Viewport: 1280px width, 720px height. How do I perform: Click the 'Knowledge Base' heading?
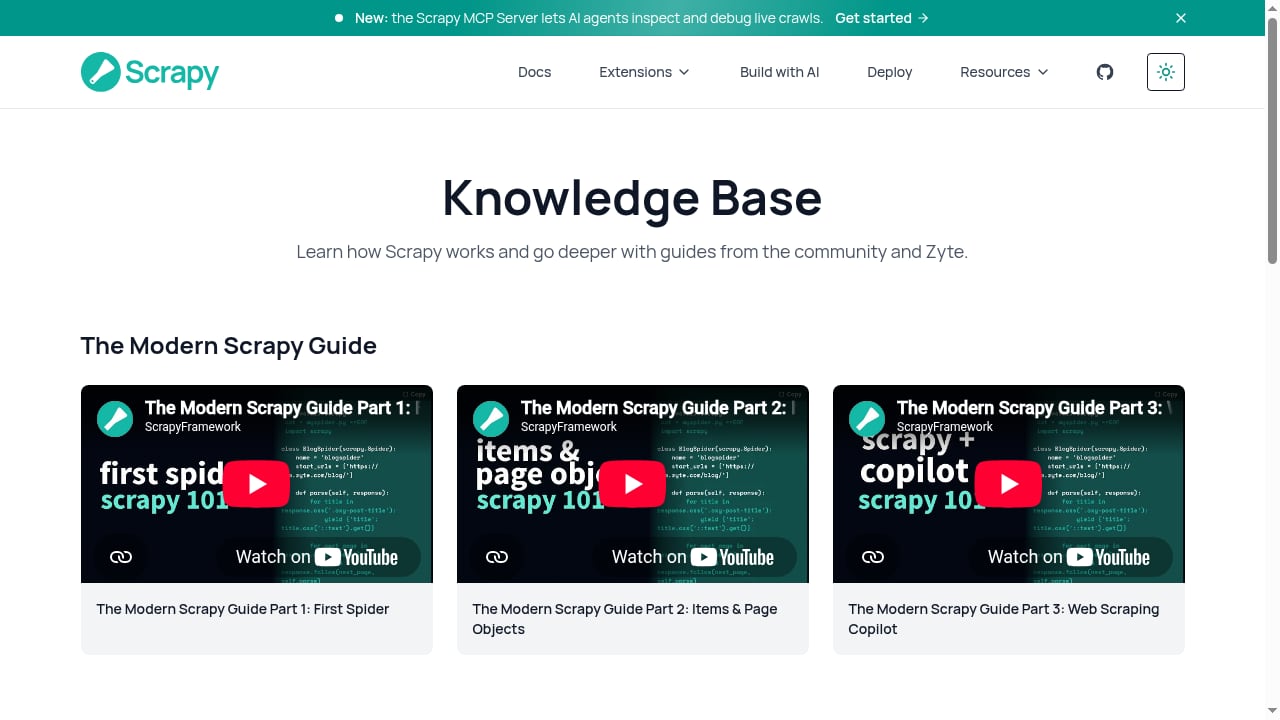click(632, 197)
